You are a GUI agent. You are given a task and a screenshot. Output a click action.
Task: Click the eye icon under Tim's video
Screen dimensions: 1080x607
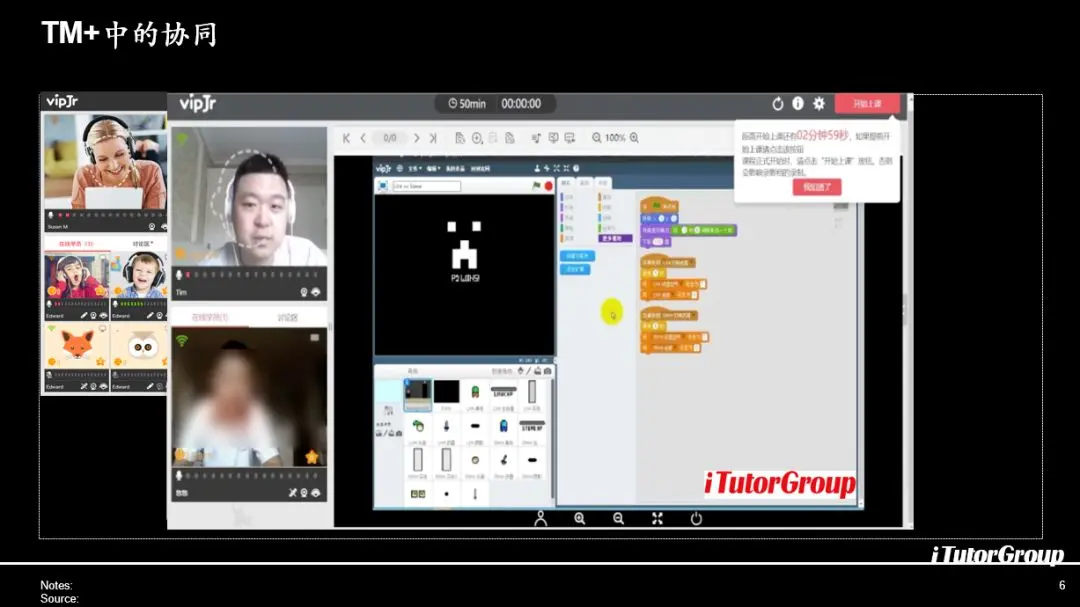click(315, 292)
